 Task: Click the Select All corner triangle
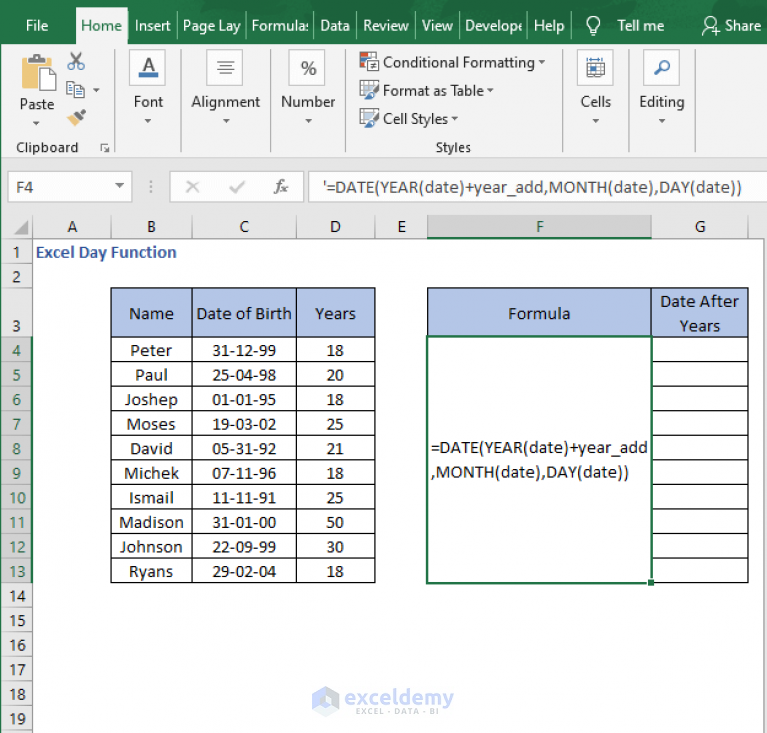pos(21,227)
